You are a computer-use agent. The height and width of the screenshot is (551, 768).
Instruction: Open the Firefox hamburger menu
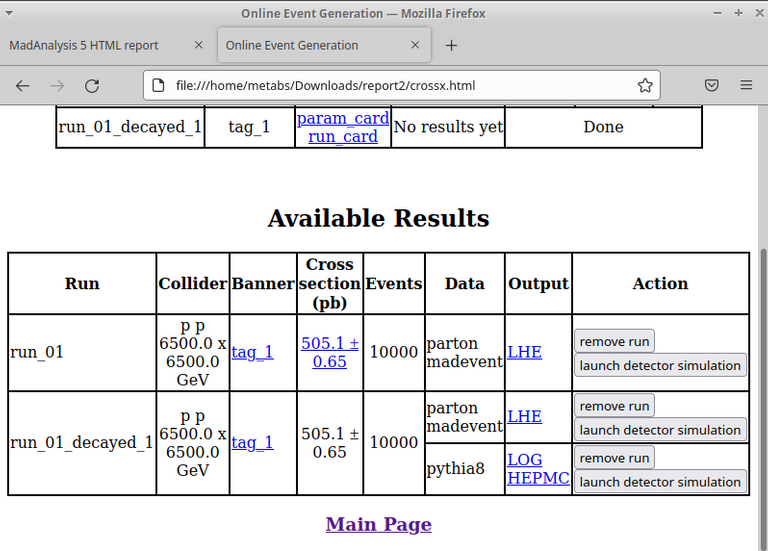(746, 85)
